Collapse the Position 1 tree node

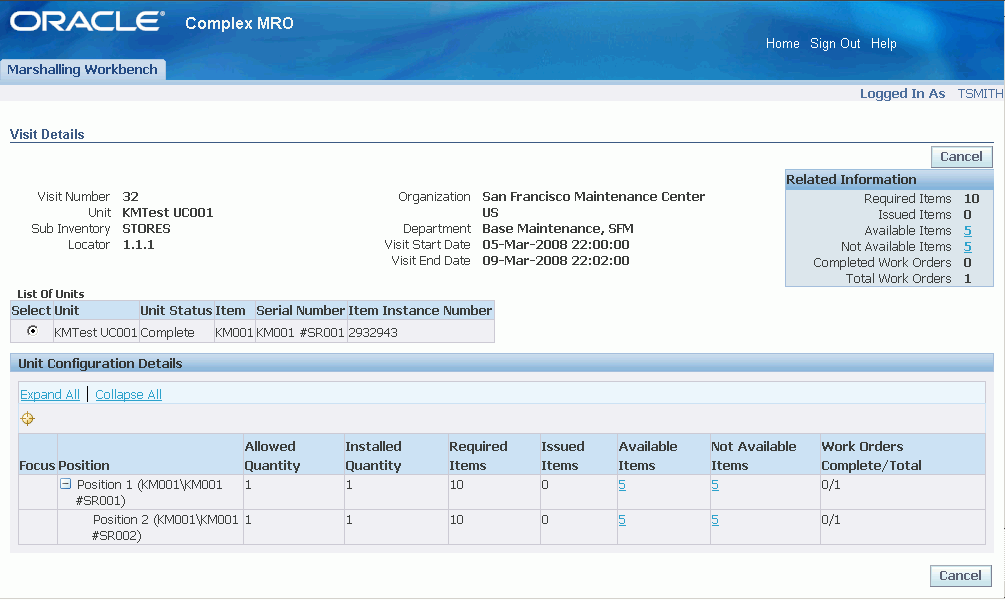[x=65, y=484]
